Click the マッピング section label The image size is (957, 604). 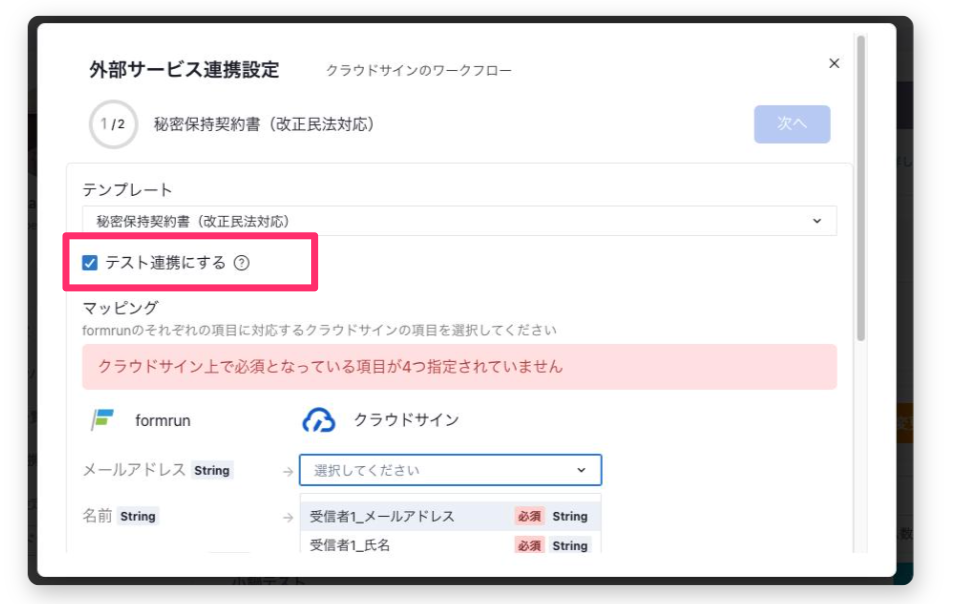tap(120, 307)
